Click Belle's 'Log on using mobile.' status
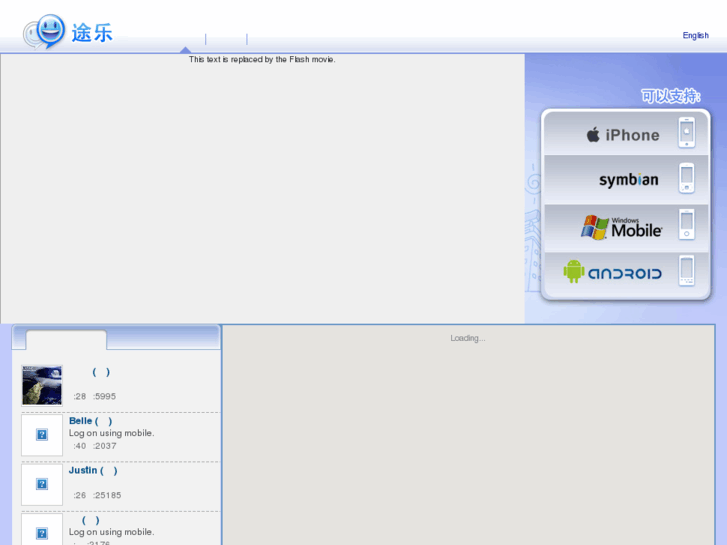Image resolution: width=727 pixels, height=545 pixels. tap(111, 433)
